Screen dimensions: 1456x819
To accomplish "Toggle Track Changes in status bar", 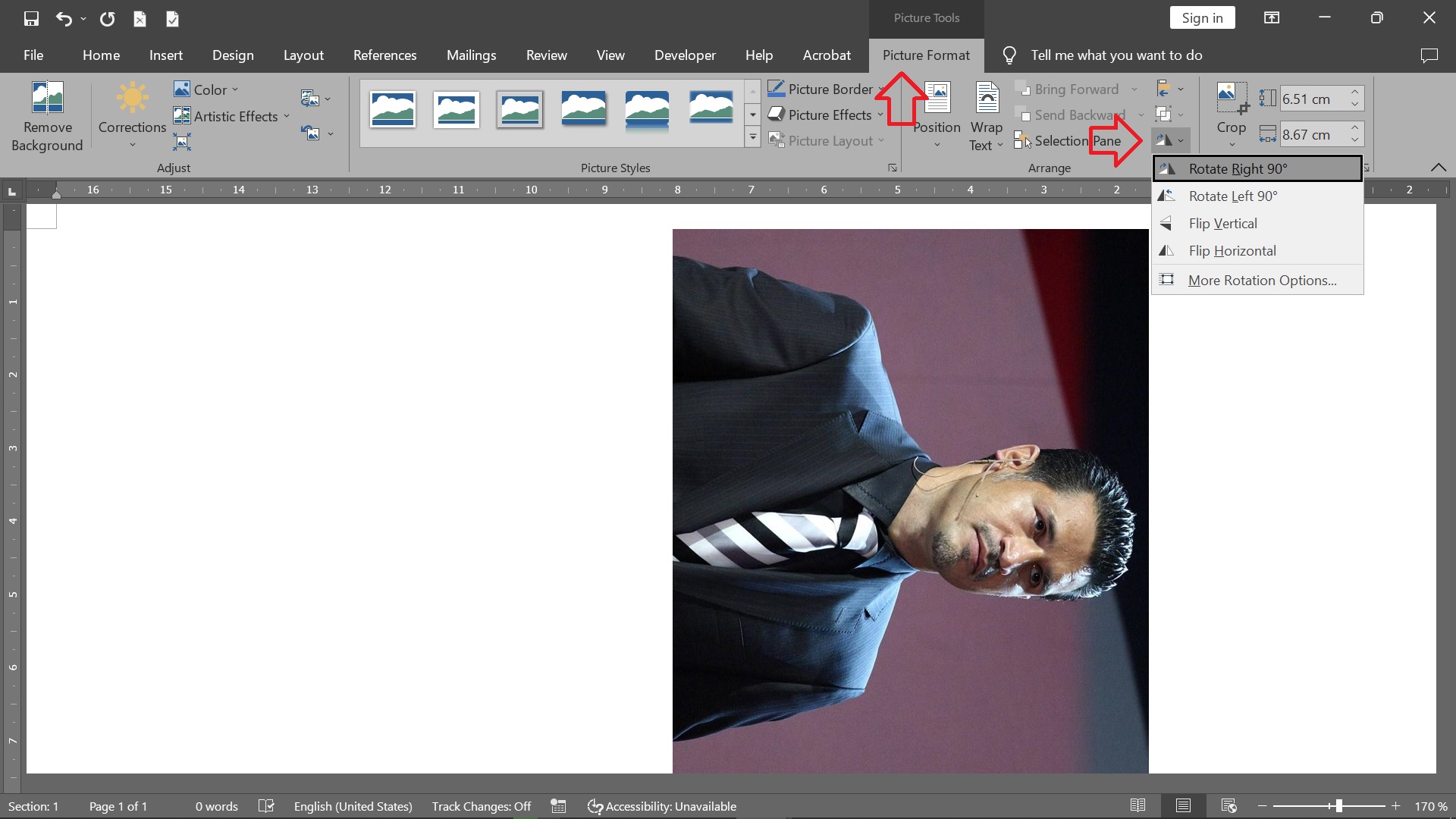I will pyautogui.click(x=482, y=806).
